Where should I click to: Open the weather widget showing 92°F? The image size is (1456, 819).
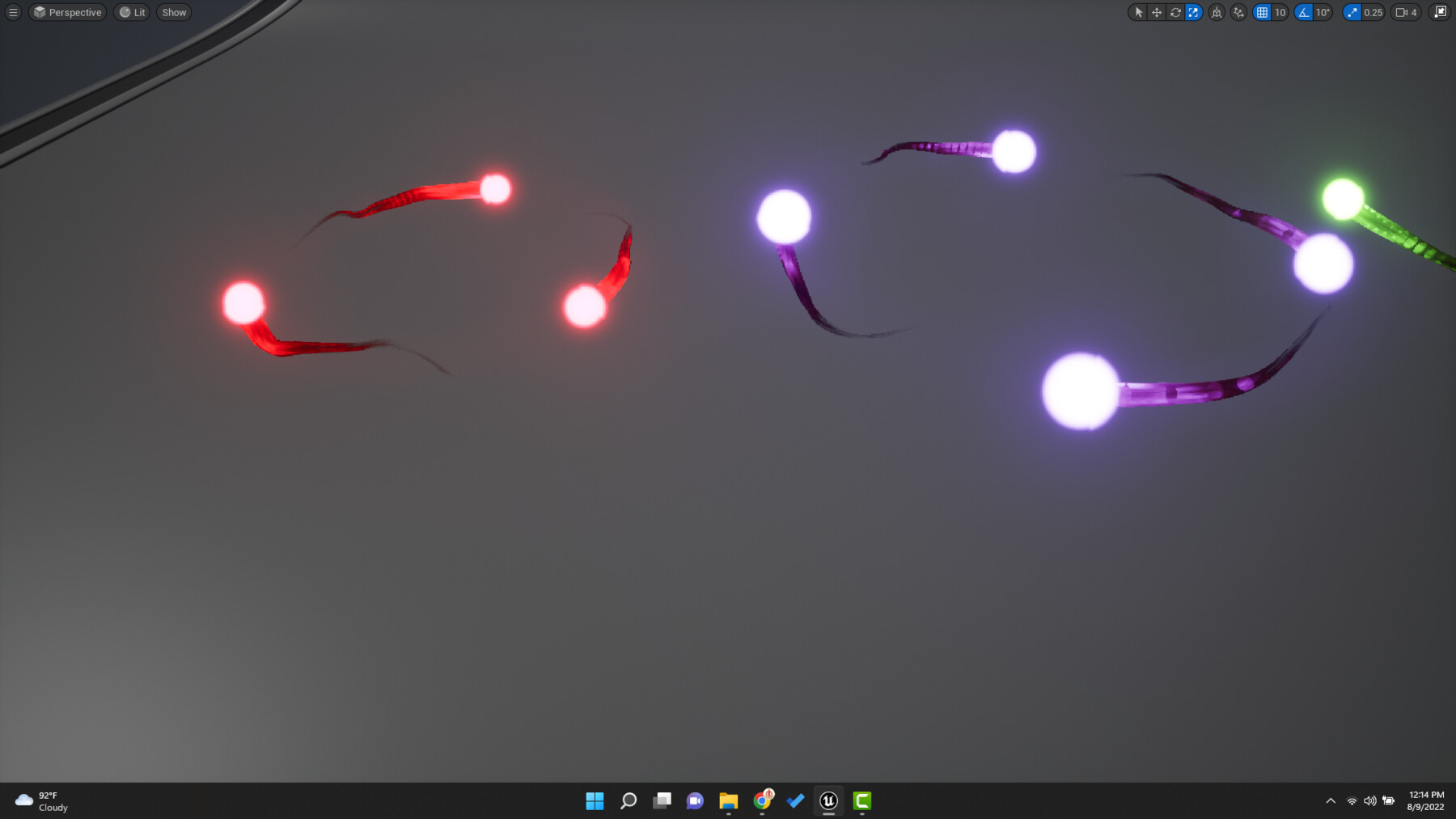(40, 801)
